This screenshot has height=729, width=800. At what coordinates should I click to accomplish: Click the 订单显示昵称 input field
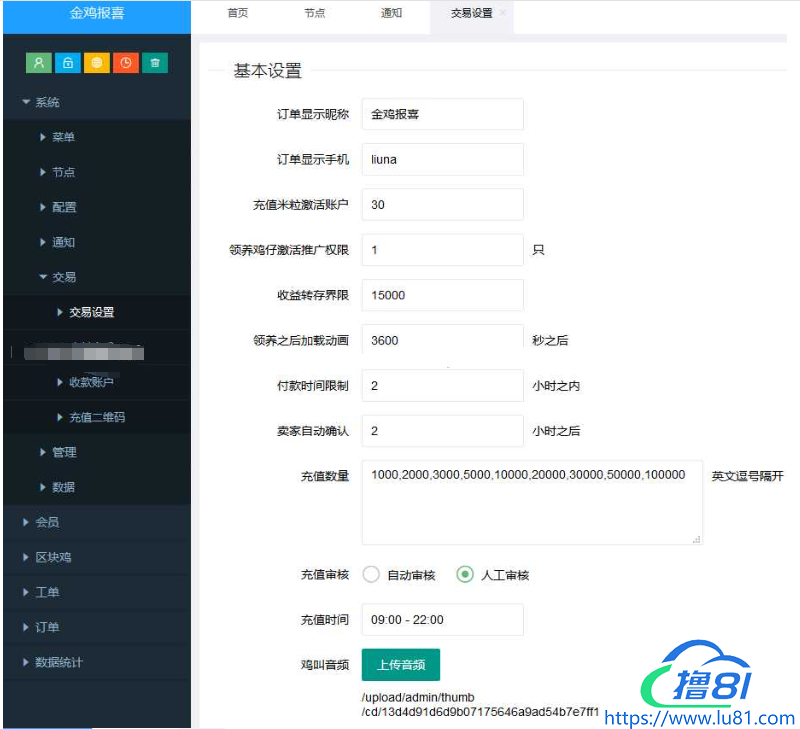442,114
